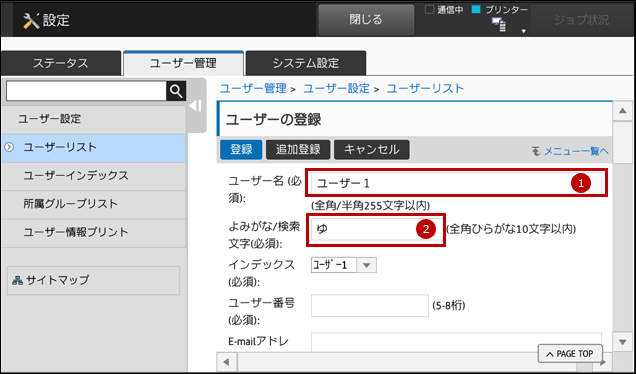Switch to the ステータス tab

click(61, 63)
